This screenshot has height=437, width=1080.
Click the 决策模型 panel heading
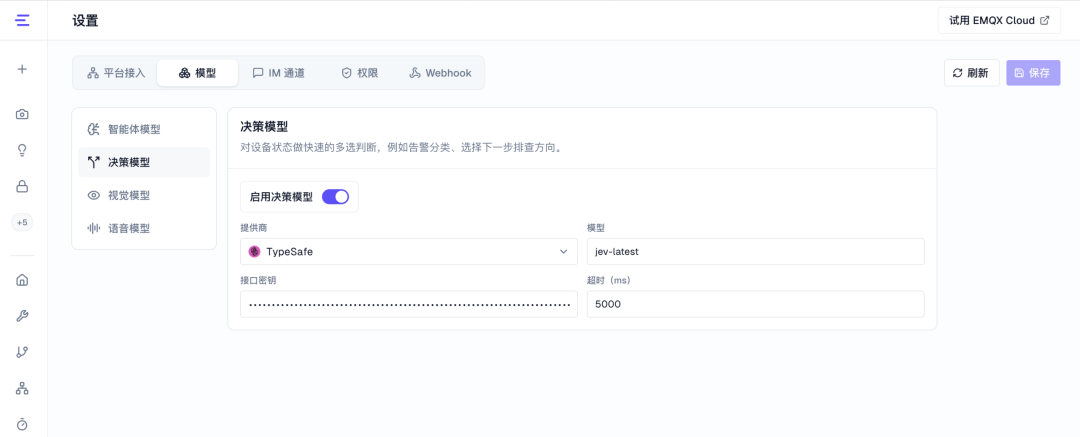tap(264, 127)
